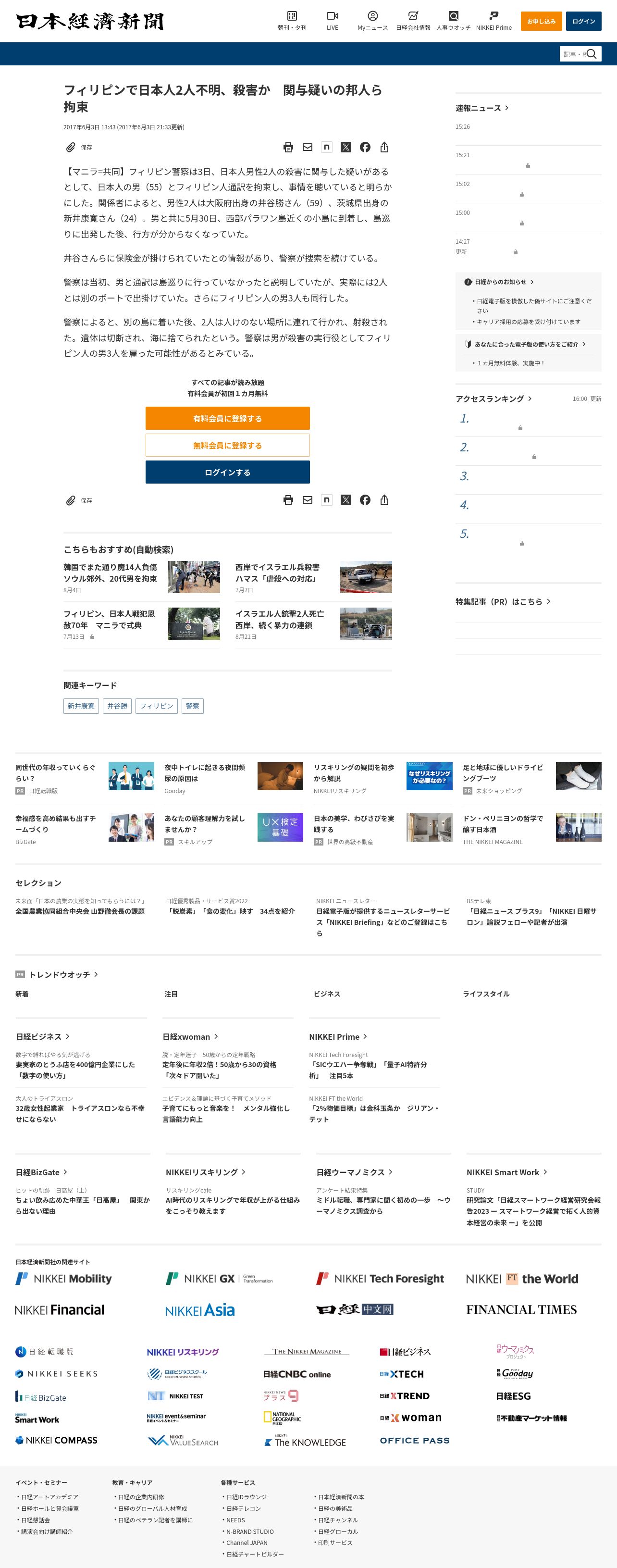Email using bottom envelope icon

(x=307, y=500)
